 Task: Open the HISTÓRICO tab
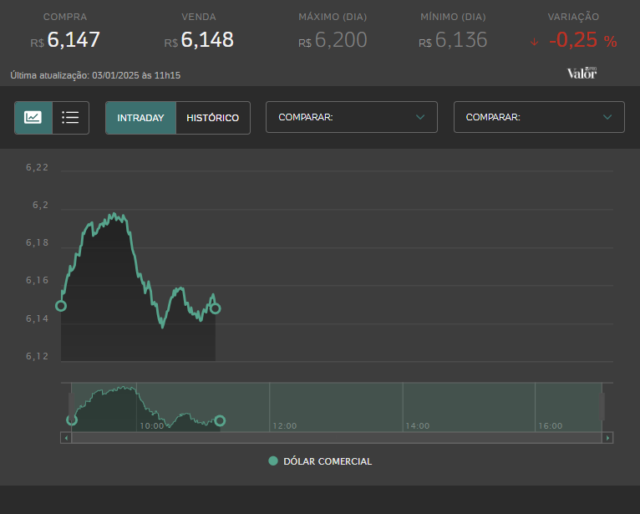(213, 118)
